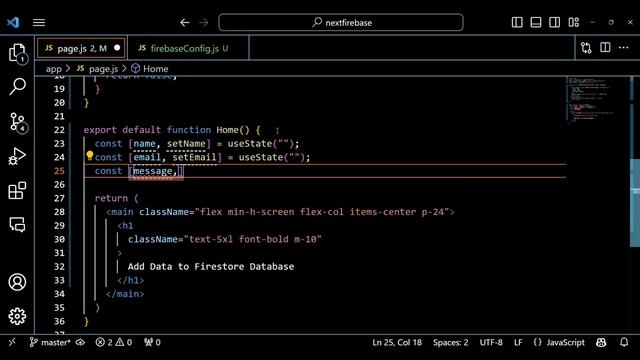Click the word message on line 25
Image resolution: width=640 pixels, height=360 pixels.
pyautogui.click(x=153, y=171)
